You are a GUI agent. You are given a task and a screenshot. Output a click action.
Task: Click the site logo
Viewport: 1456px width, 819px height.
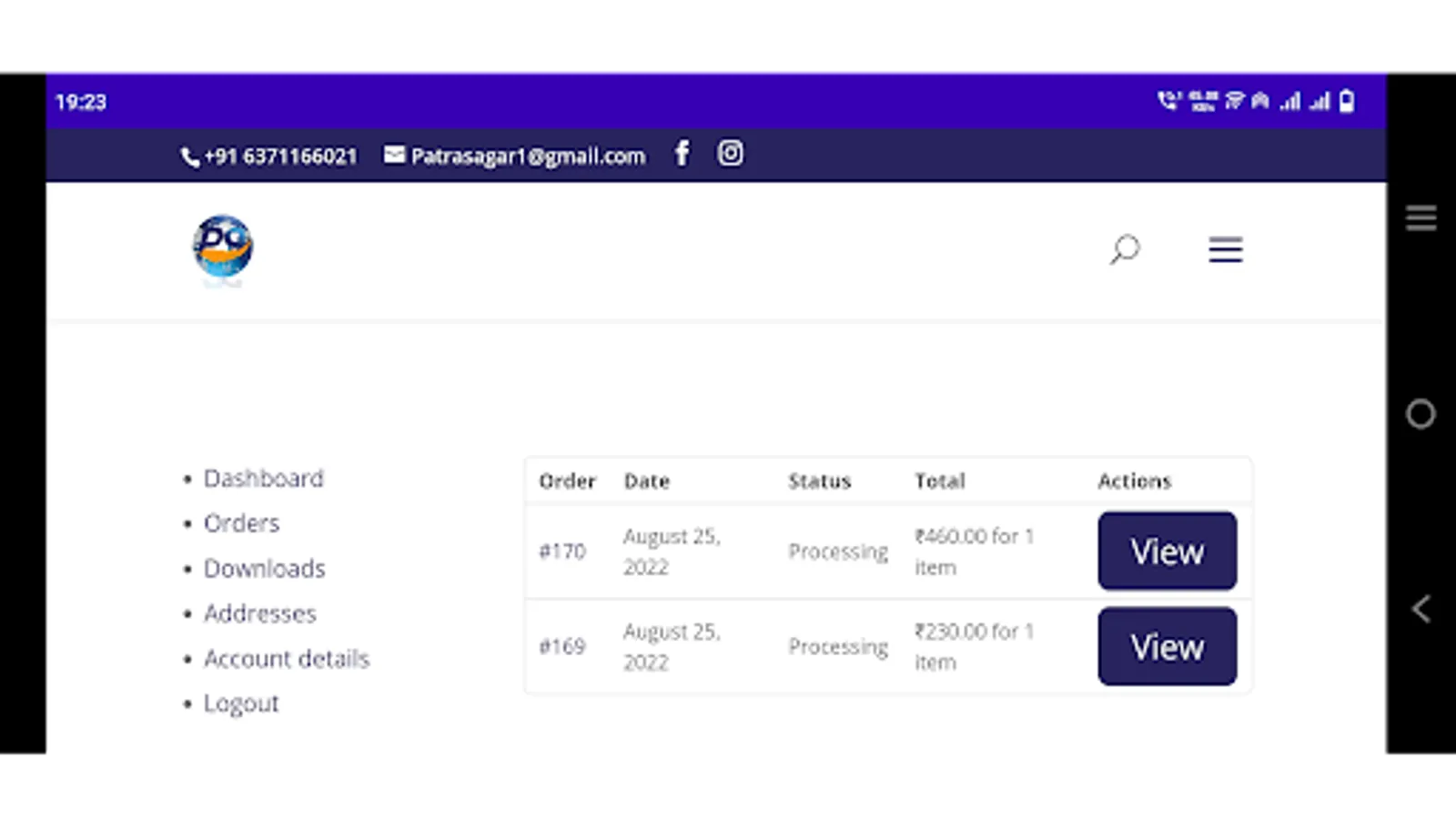(223, 246)
